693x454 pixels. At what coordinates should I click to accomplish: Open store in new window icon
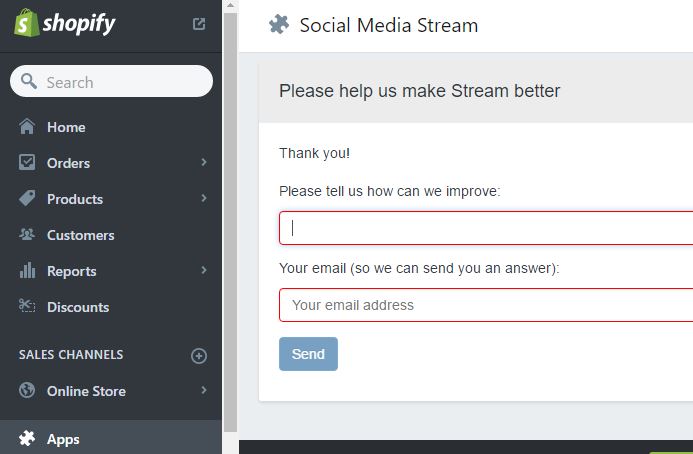tap(199, 24)
